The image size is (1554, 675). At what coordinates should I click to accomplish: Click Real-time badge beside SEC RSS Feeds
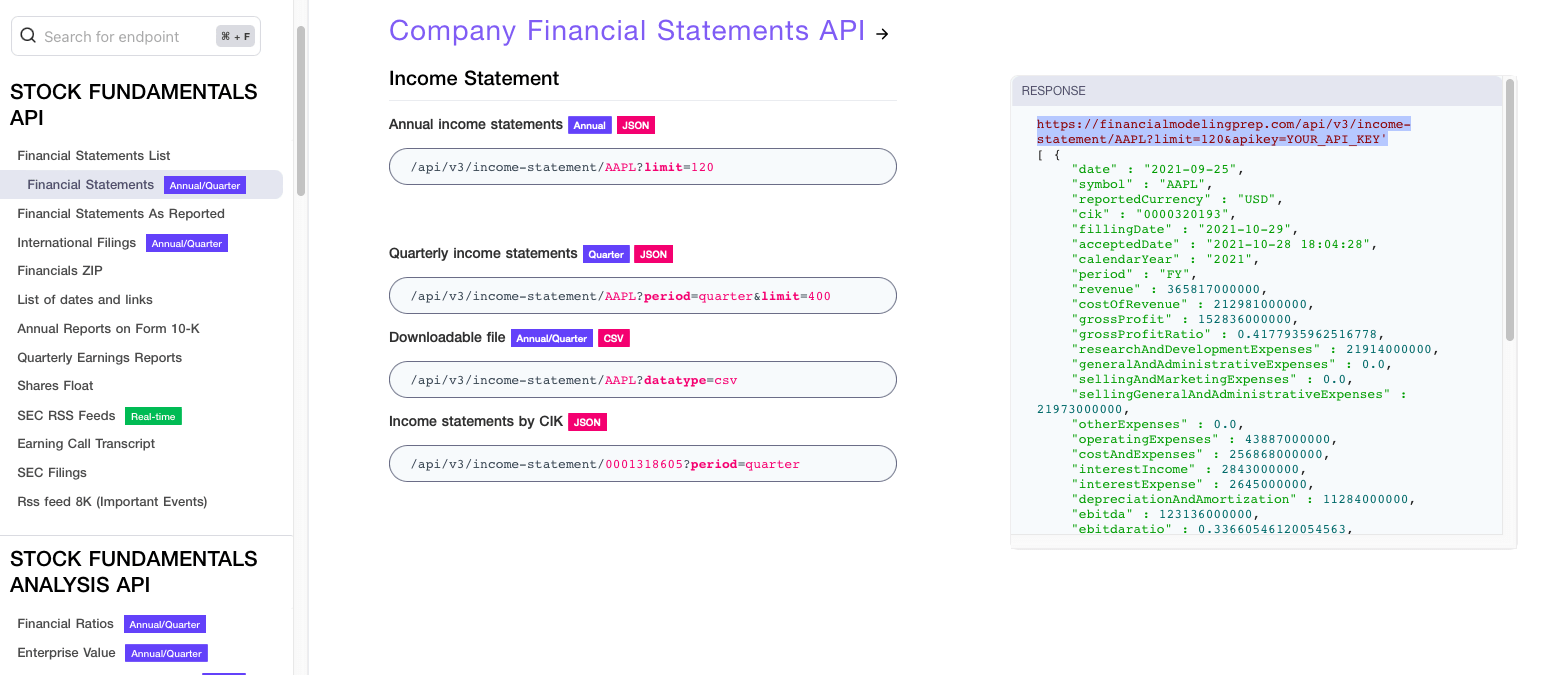[x=153, y=416]
